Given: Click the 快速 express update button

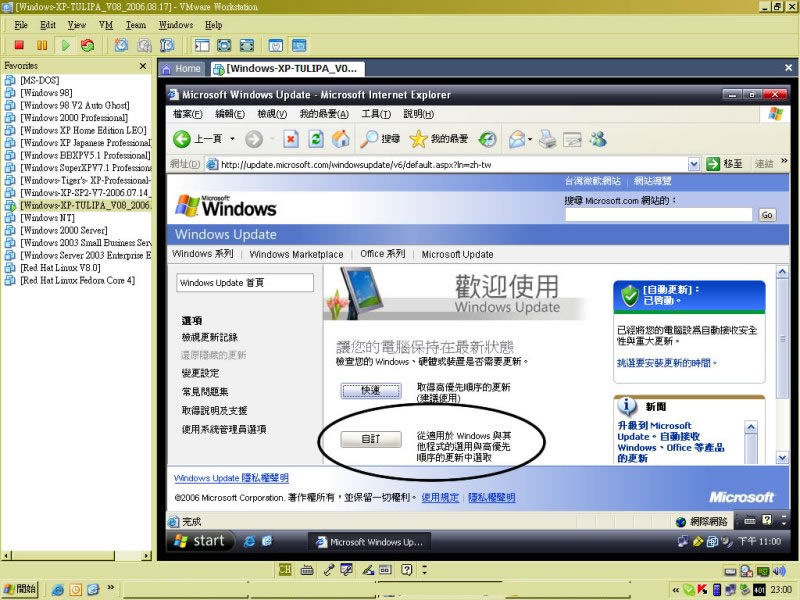Looking at the screenshot, I should [x=371, y=391].
